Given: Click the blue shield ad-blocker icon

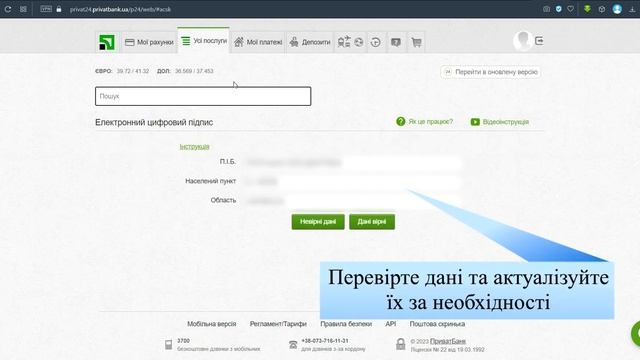Looking at the screenshot, I should click(x=559, y=9).
